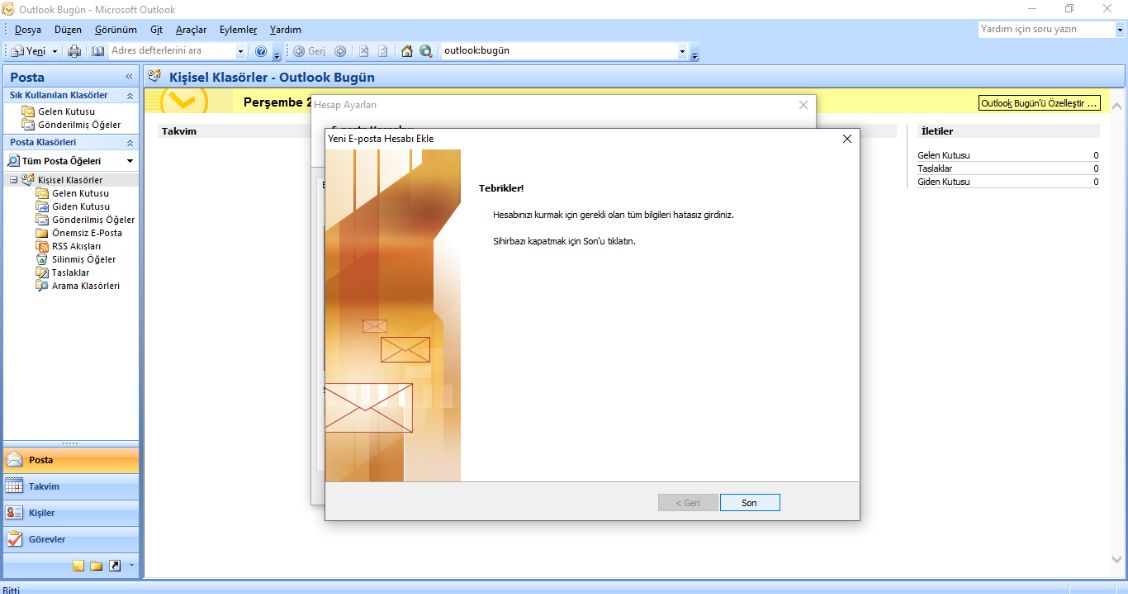Collapse the Sık Kullanılan Klasörler section

(x=129, y=95)
